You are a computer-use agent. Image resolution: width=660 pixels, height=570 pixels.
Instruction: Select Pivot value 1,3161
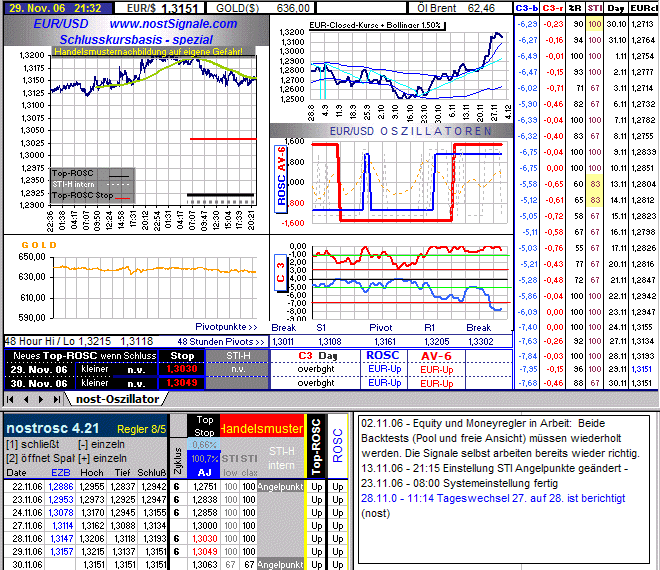coord(385,341)
